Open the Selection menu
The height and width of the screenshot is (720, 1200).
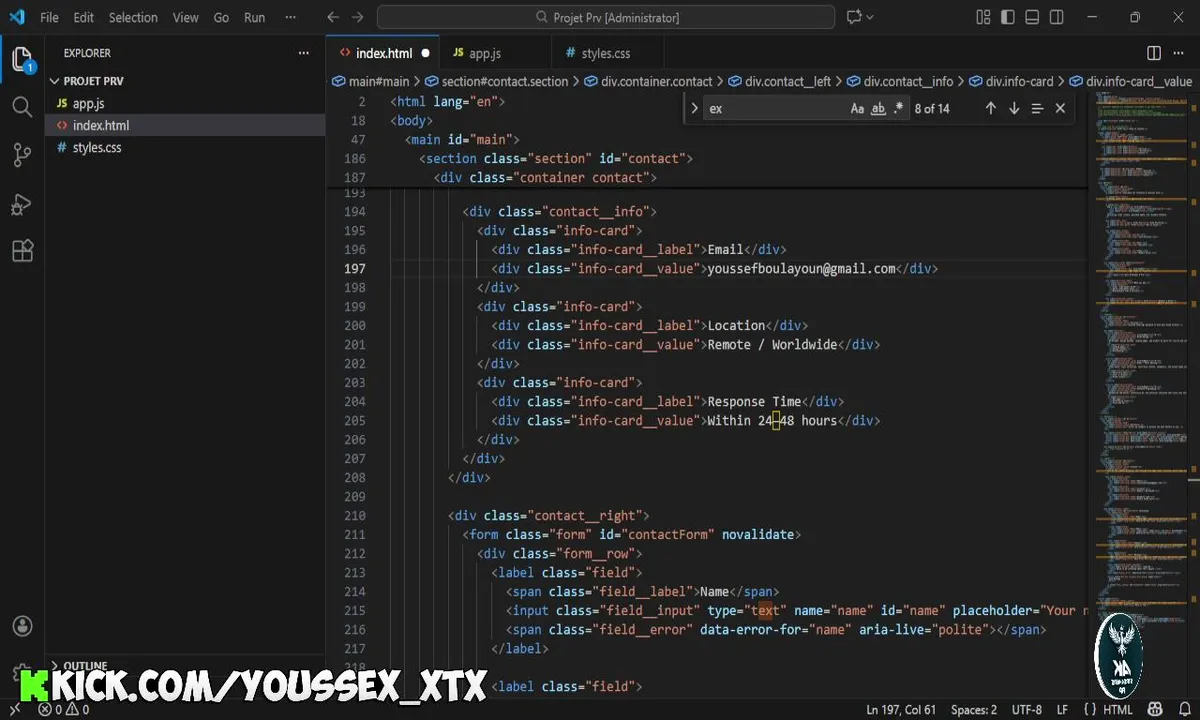pos(133,17)
